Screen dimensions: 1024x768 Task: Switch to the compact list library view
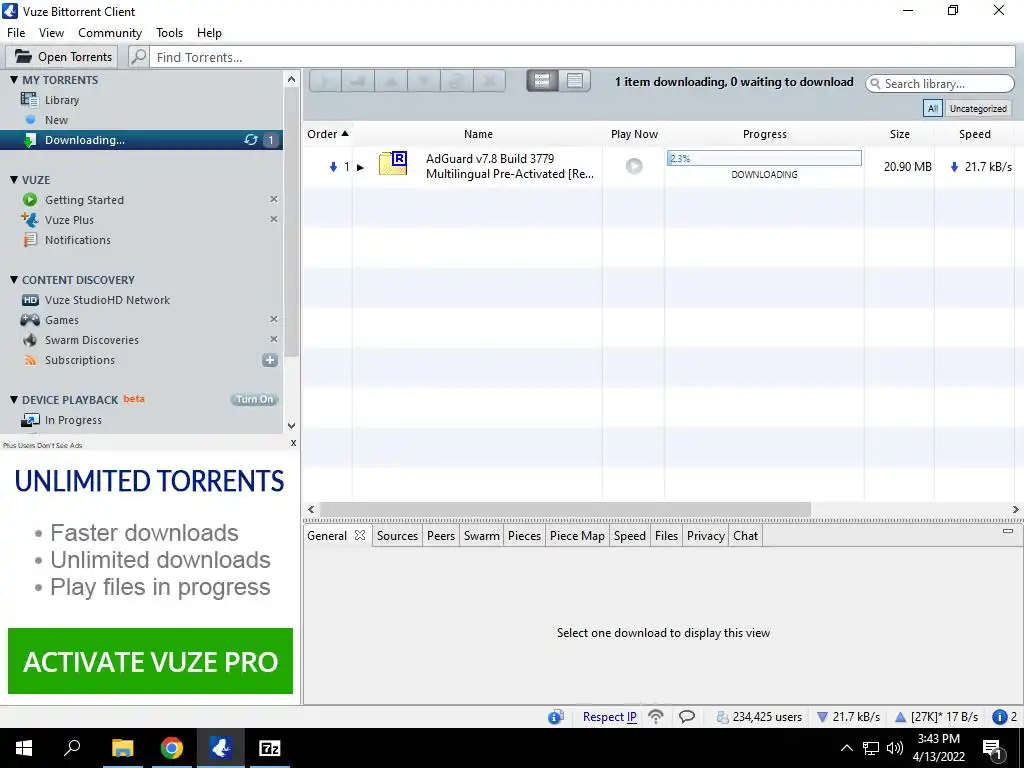(x=575, y=80)
